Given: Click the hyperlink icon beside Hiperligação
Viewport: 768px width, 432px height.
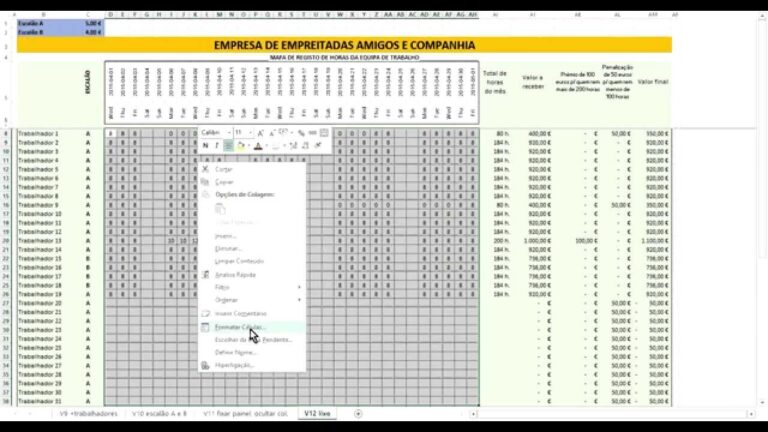Looking at the screenshot, I should click(x=205, y=365).
